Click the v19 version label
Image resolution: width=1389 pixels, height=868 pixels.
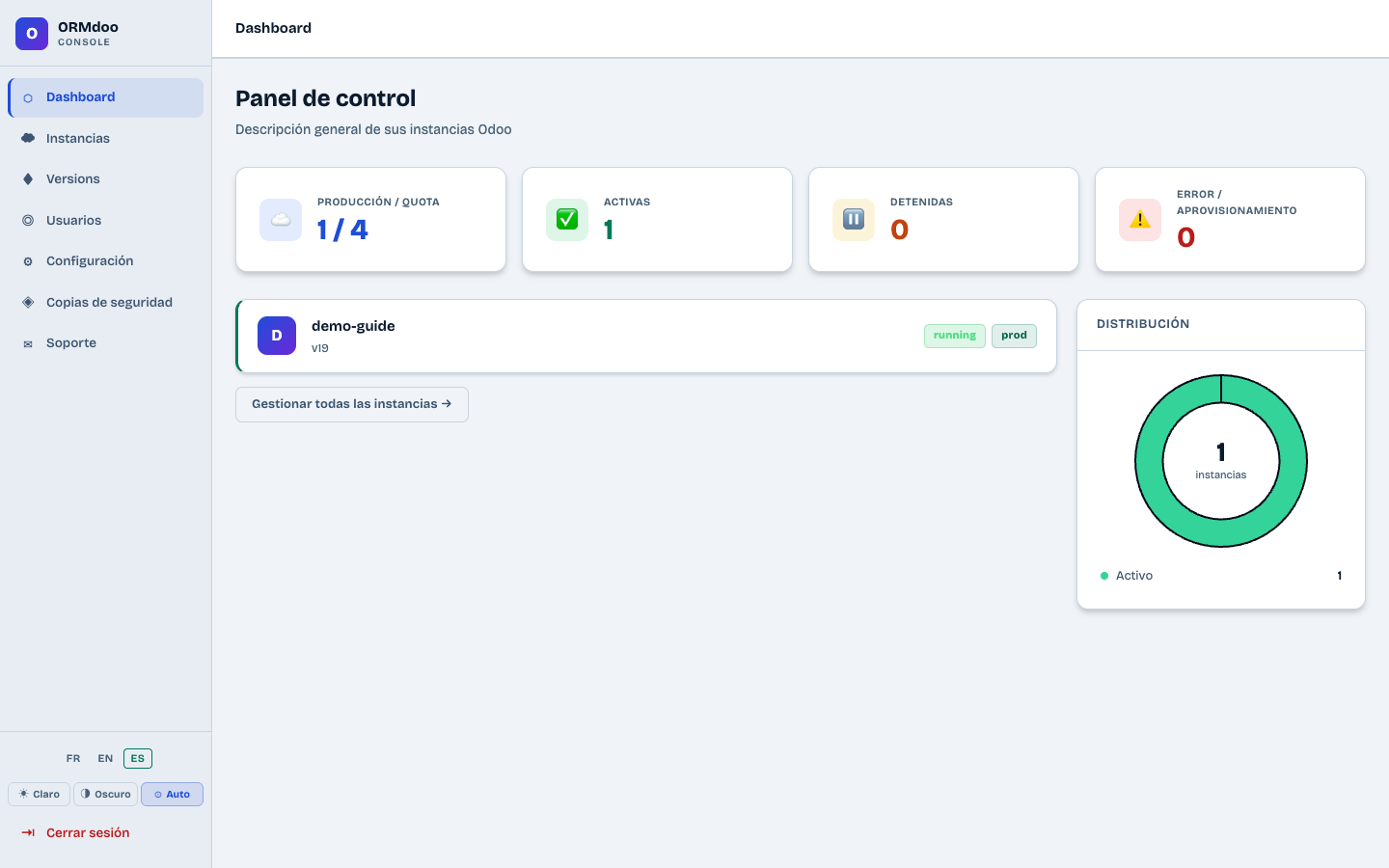(x=320, y=349)
